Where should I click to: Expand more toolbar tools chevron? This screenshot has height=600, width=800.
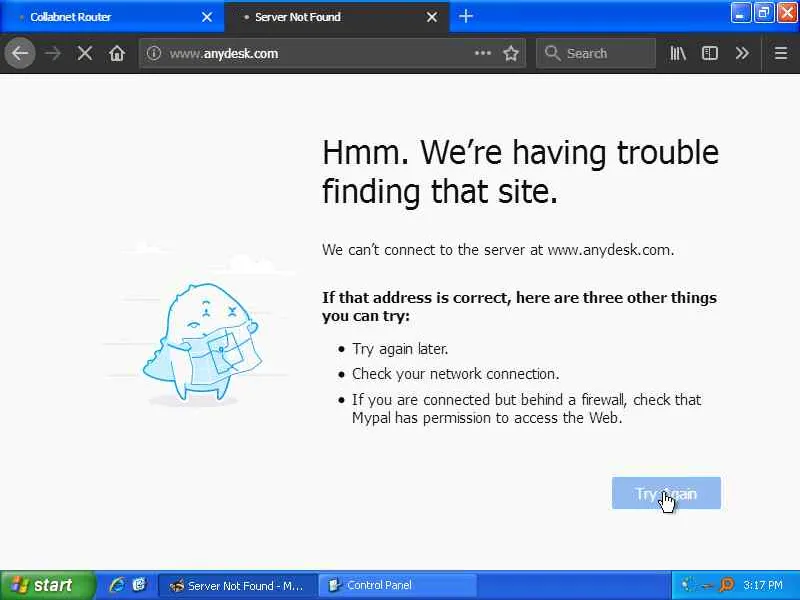[742, 53]
